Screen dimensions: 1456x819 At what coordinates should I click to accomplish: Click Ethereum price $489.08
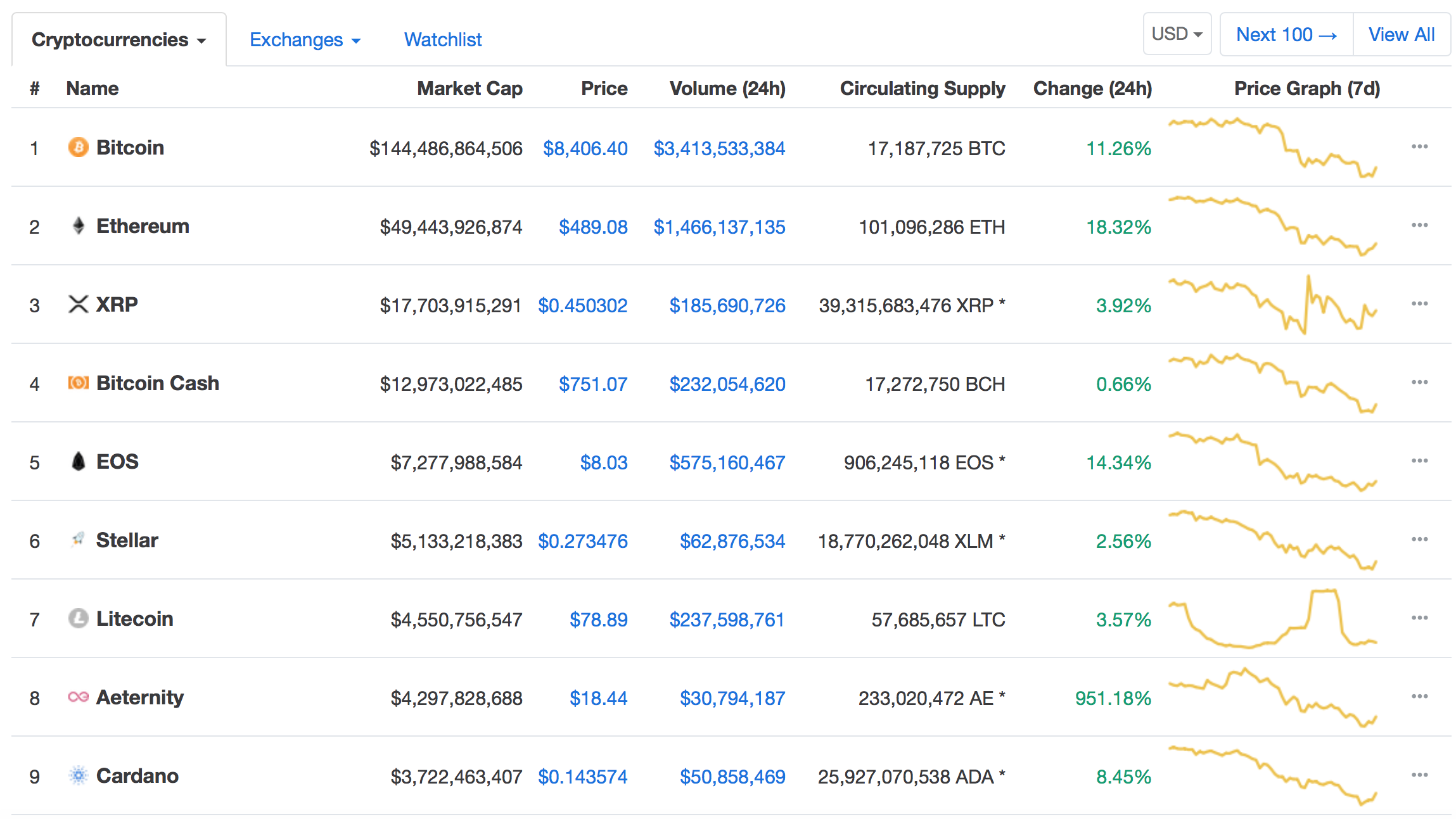[x=593, y=227]
